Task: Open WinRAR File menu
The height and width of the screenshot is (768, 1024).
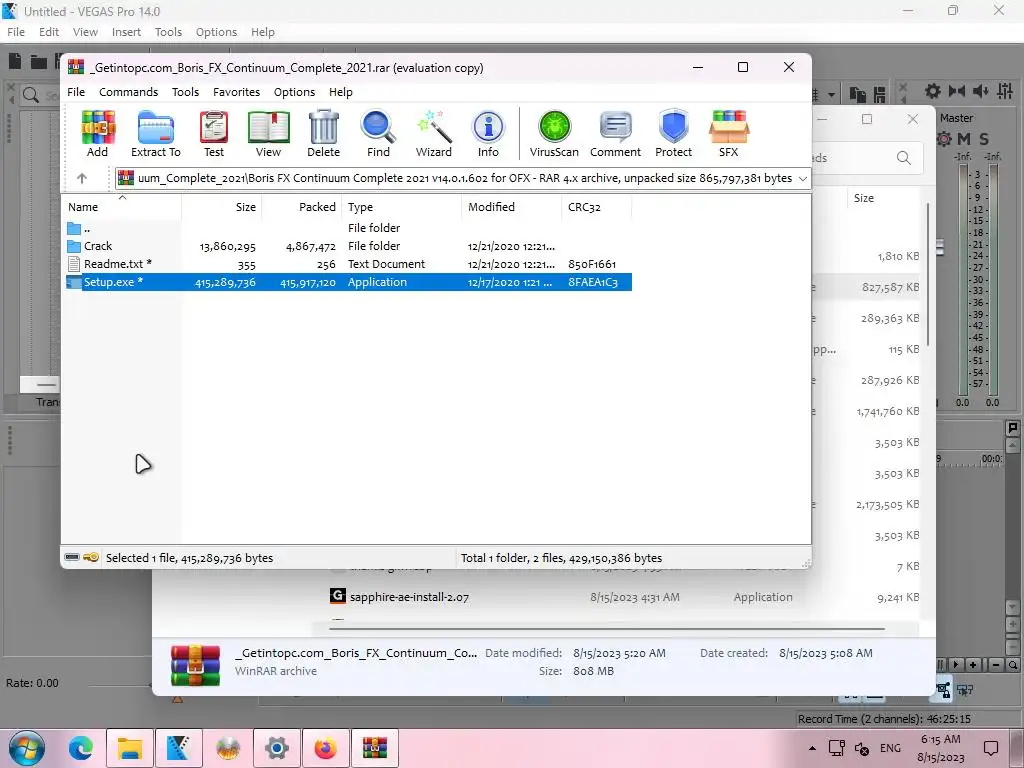Action: (x=76, y=92)
